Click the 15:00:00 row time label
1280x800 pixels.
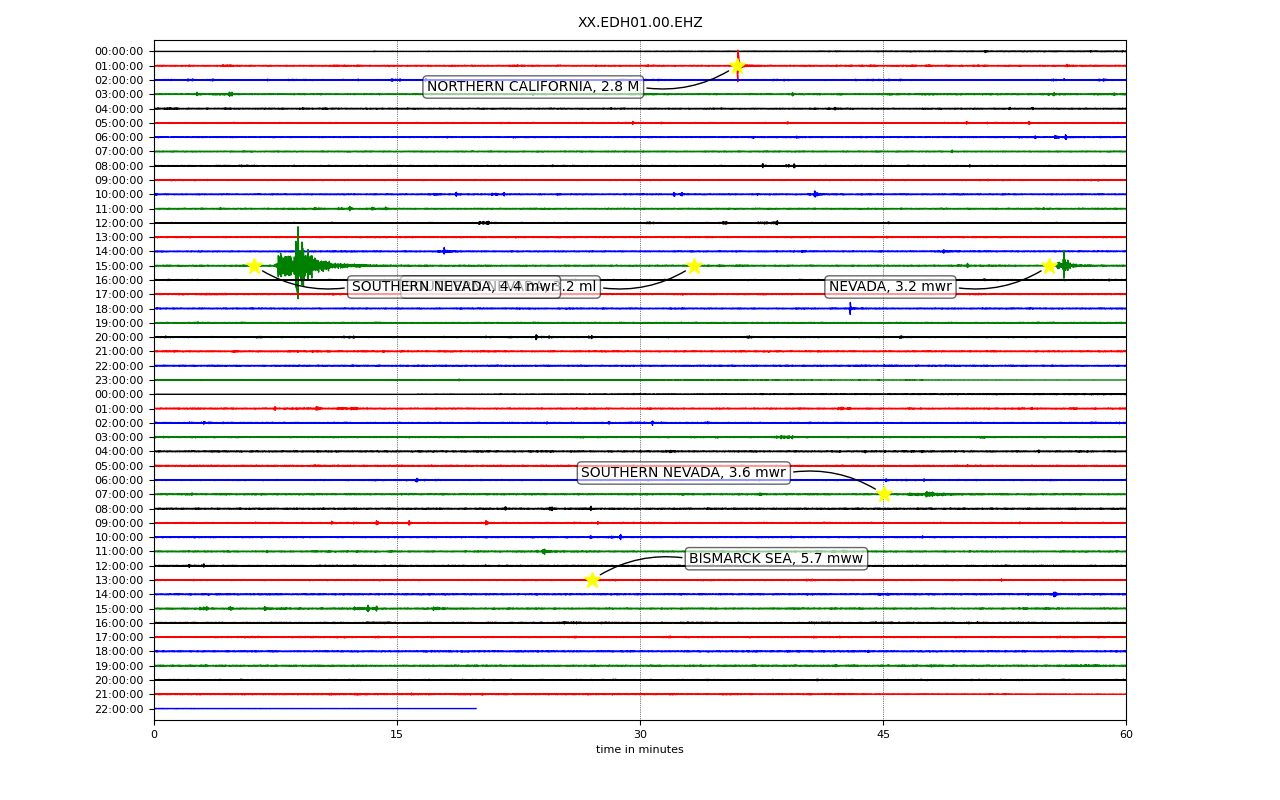click(119, 266)
